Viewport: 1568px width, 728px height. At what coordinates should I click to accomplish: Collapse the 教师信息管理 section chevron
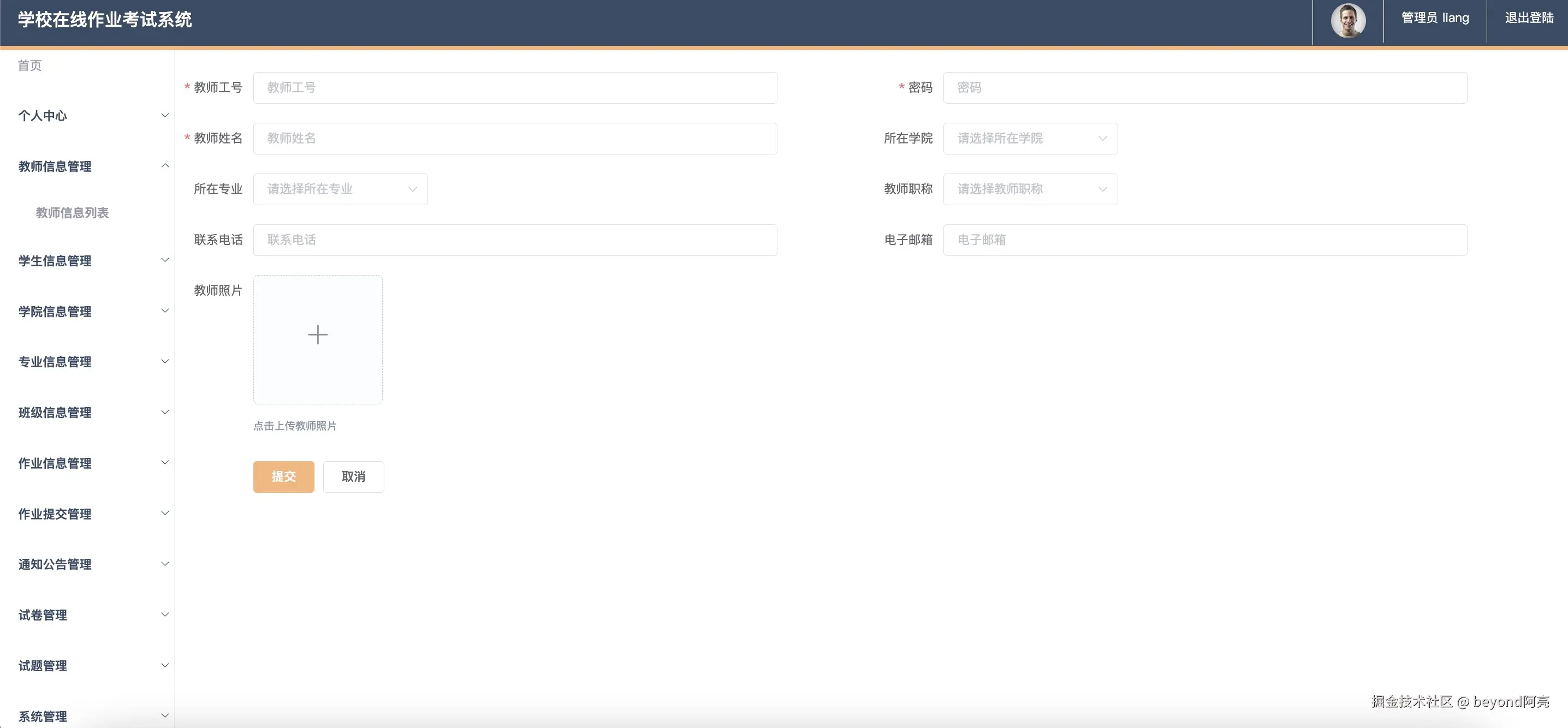coord(164,165)
